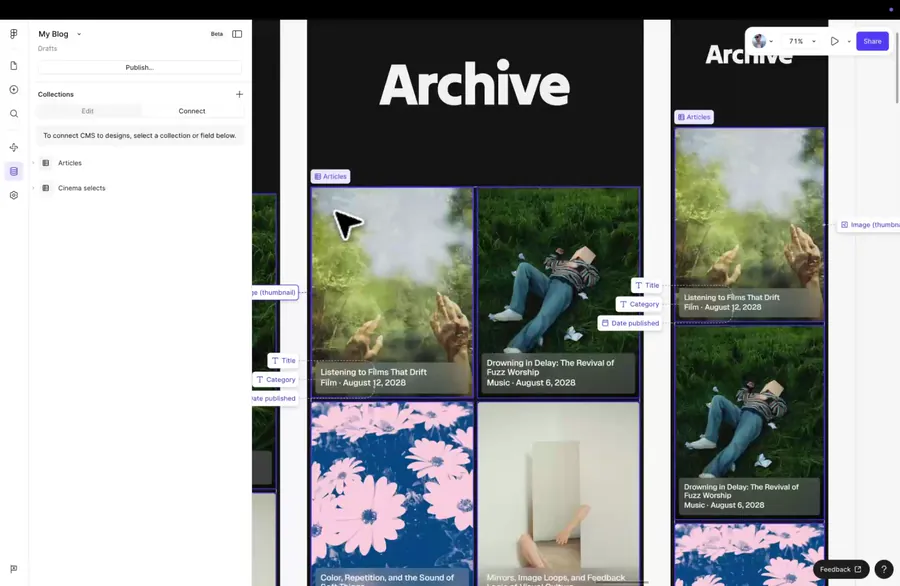Toggle the panel layout icon beside Beta
Image resolution: width=900 pixels, height=586 pixels.
pos(237,33)
